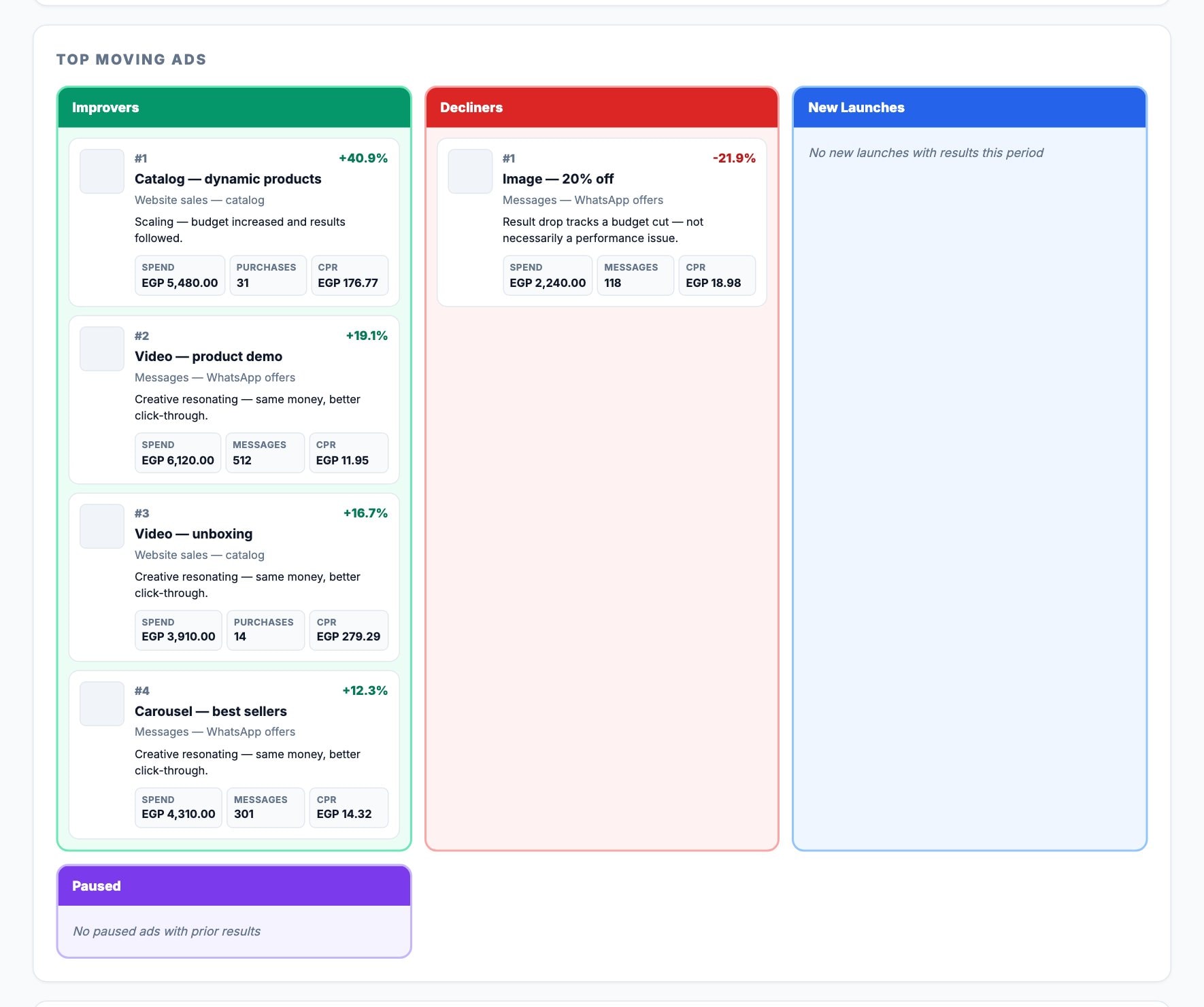Image resolution: width=1204 pixels, height=1007 pixels.
Task: Click spend value EGP 4,310.00
Action: [x=178, y=814]
